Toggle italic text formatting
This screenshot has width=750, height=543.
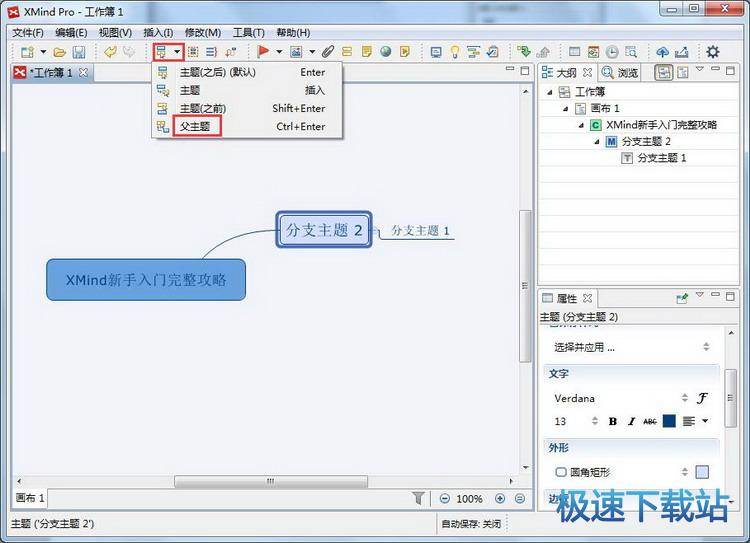[x=631, y=421]
